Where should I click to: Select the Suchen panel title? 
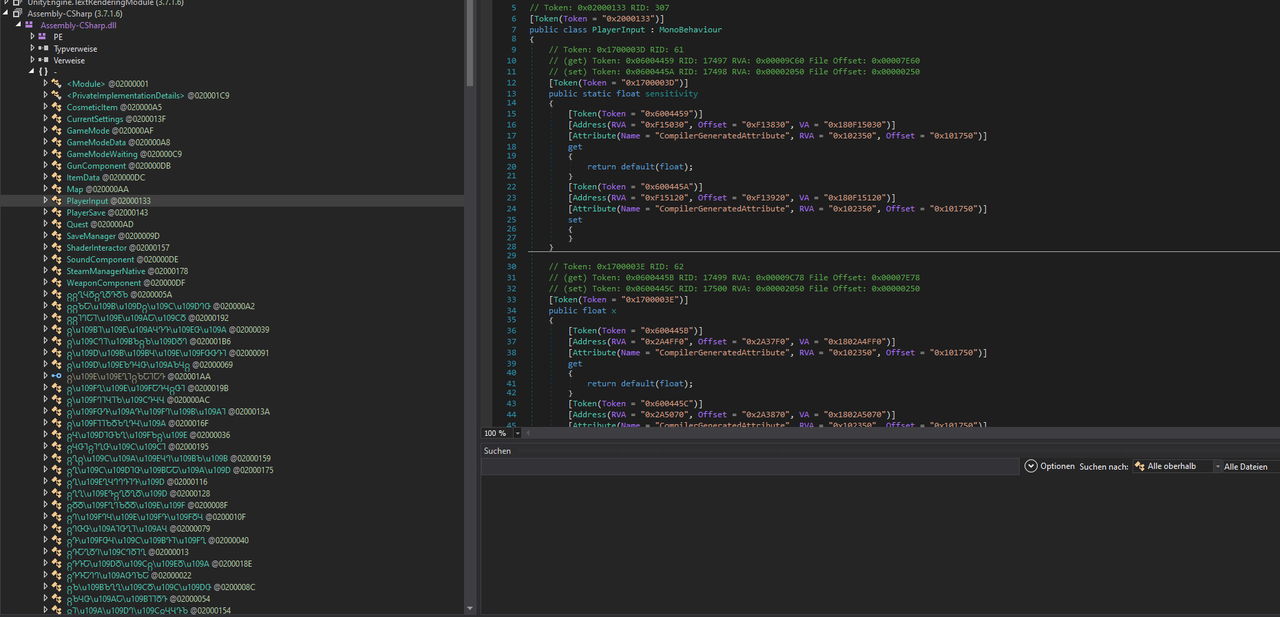tap(497, 451)
